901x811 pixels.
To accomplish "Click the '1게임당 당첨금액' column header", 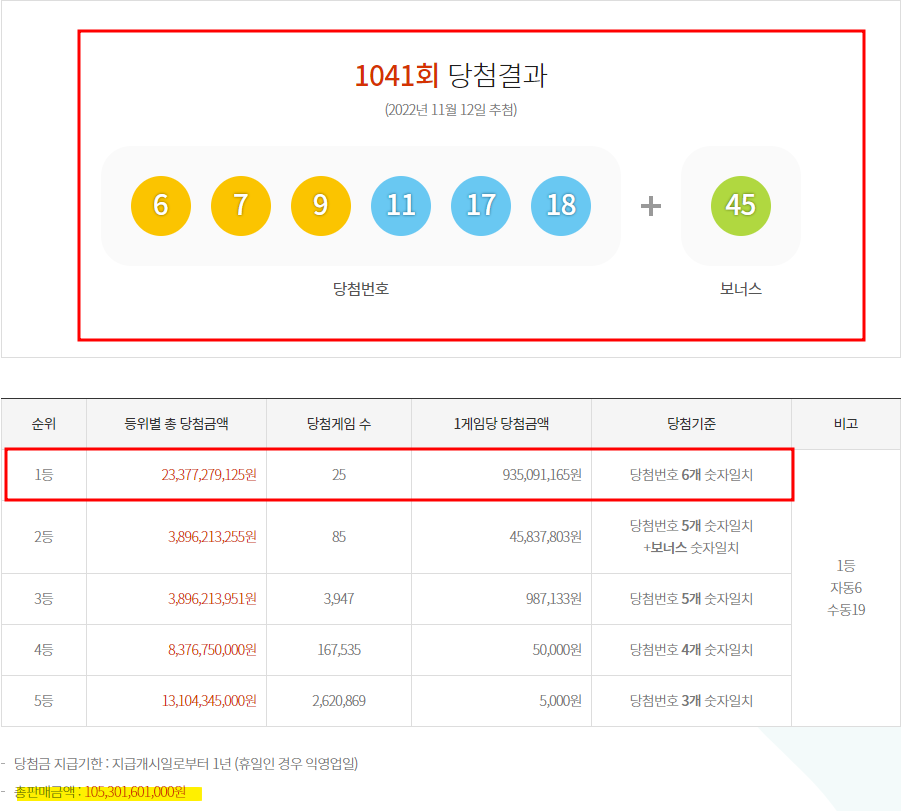I will (x=501, y=424).
